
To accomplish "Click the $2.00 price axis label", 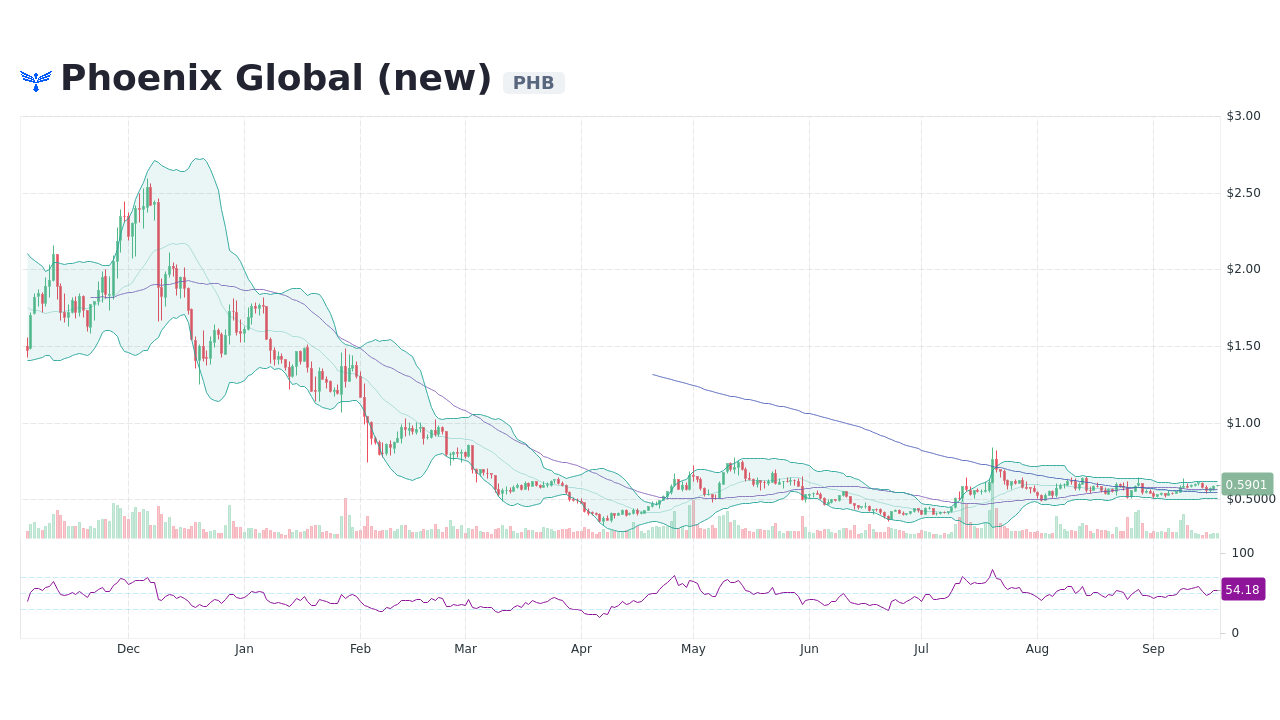I will coord(1243,269).
